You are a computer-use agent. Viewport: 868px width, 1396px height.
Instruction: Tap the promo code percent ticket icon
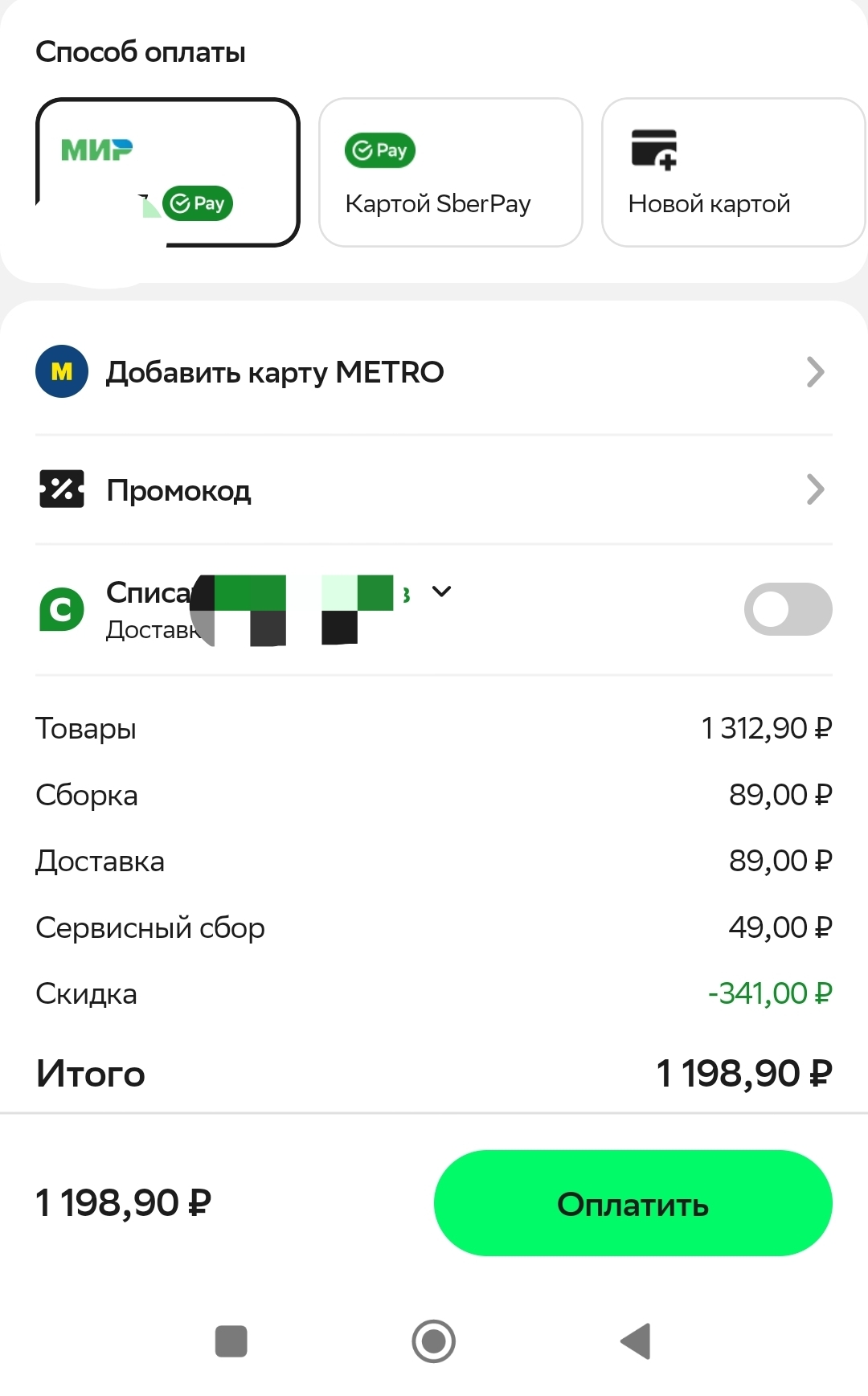pos(62,489)
